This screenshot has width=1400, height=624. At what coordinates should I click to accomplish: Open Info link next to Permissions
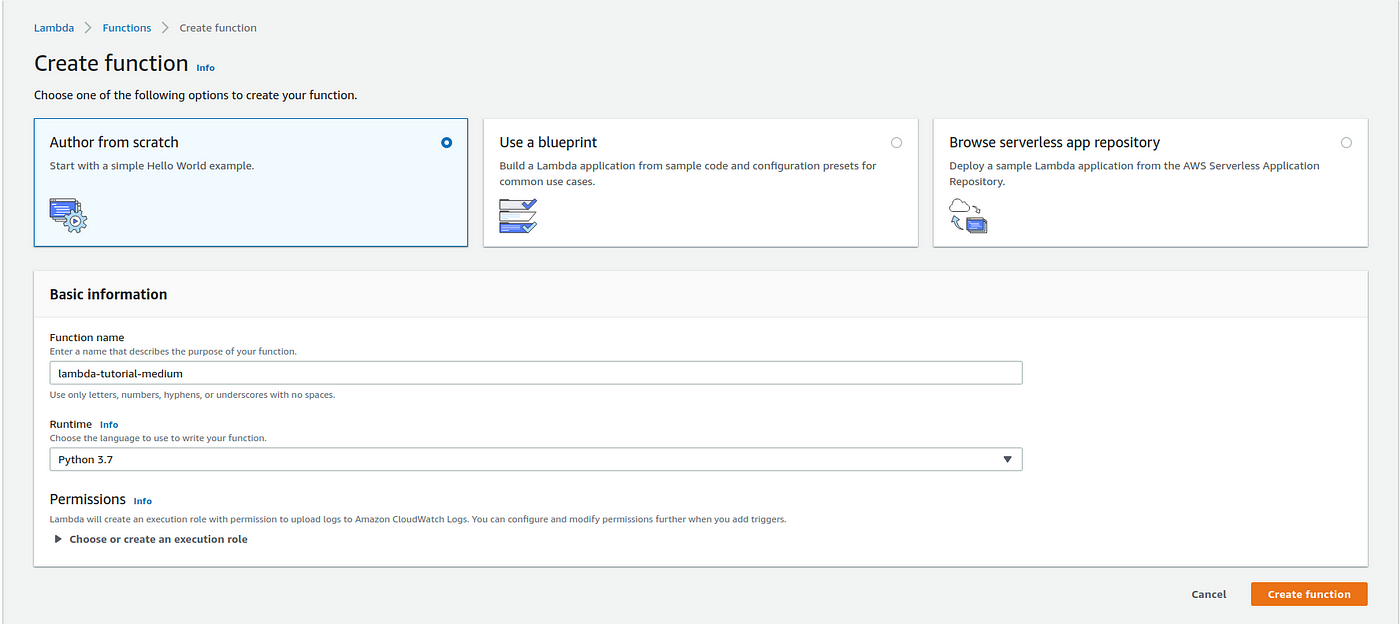click(x=143, y=501)
